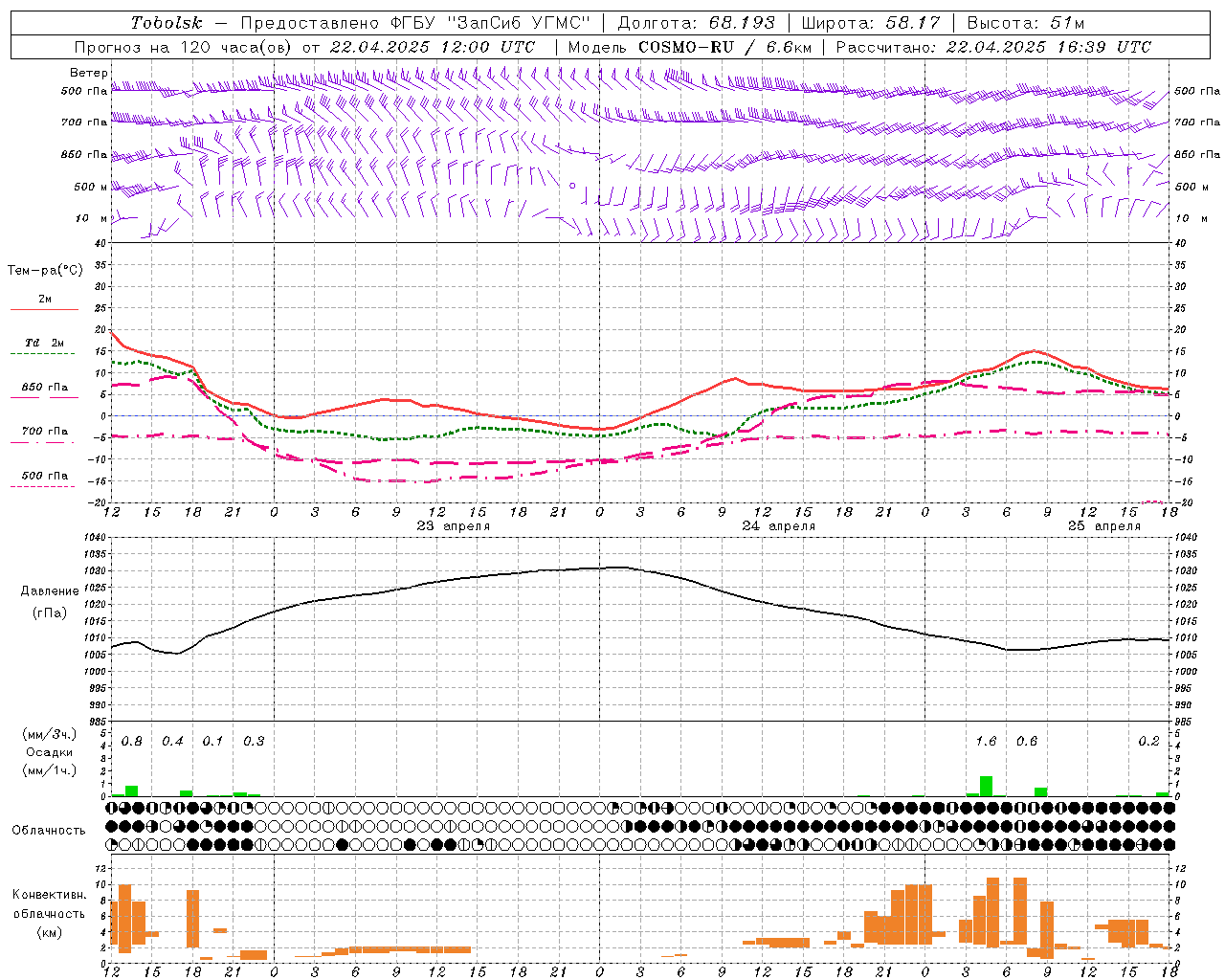Click the "(гПа)" unit under Давление
The height and width of the screenshot is (980, 1225).
[48, 613]
